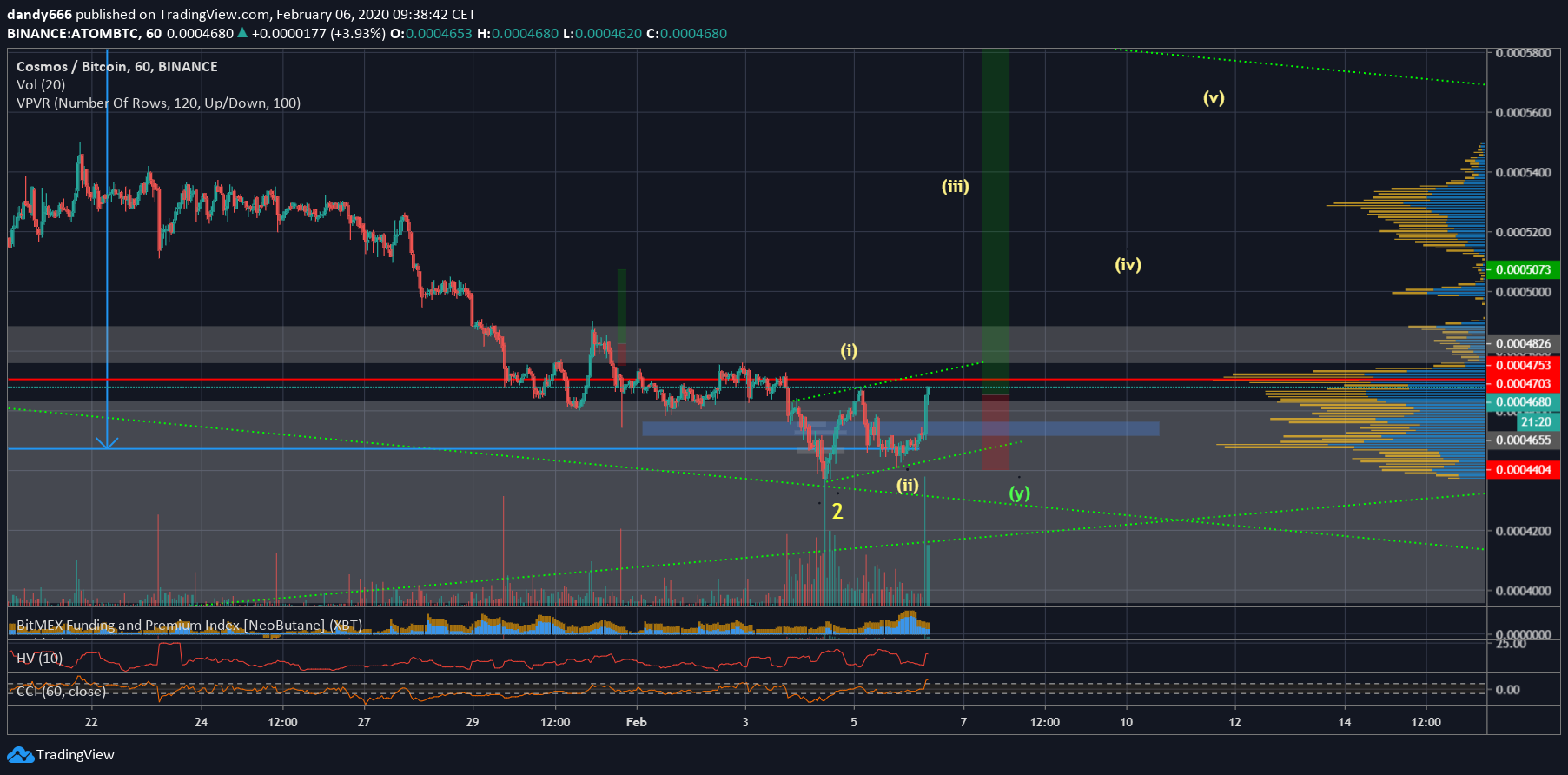The image size is (1568, 775).
Task: Click the red 0.0004404 price label
Action: (1523, 469)
